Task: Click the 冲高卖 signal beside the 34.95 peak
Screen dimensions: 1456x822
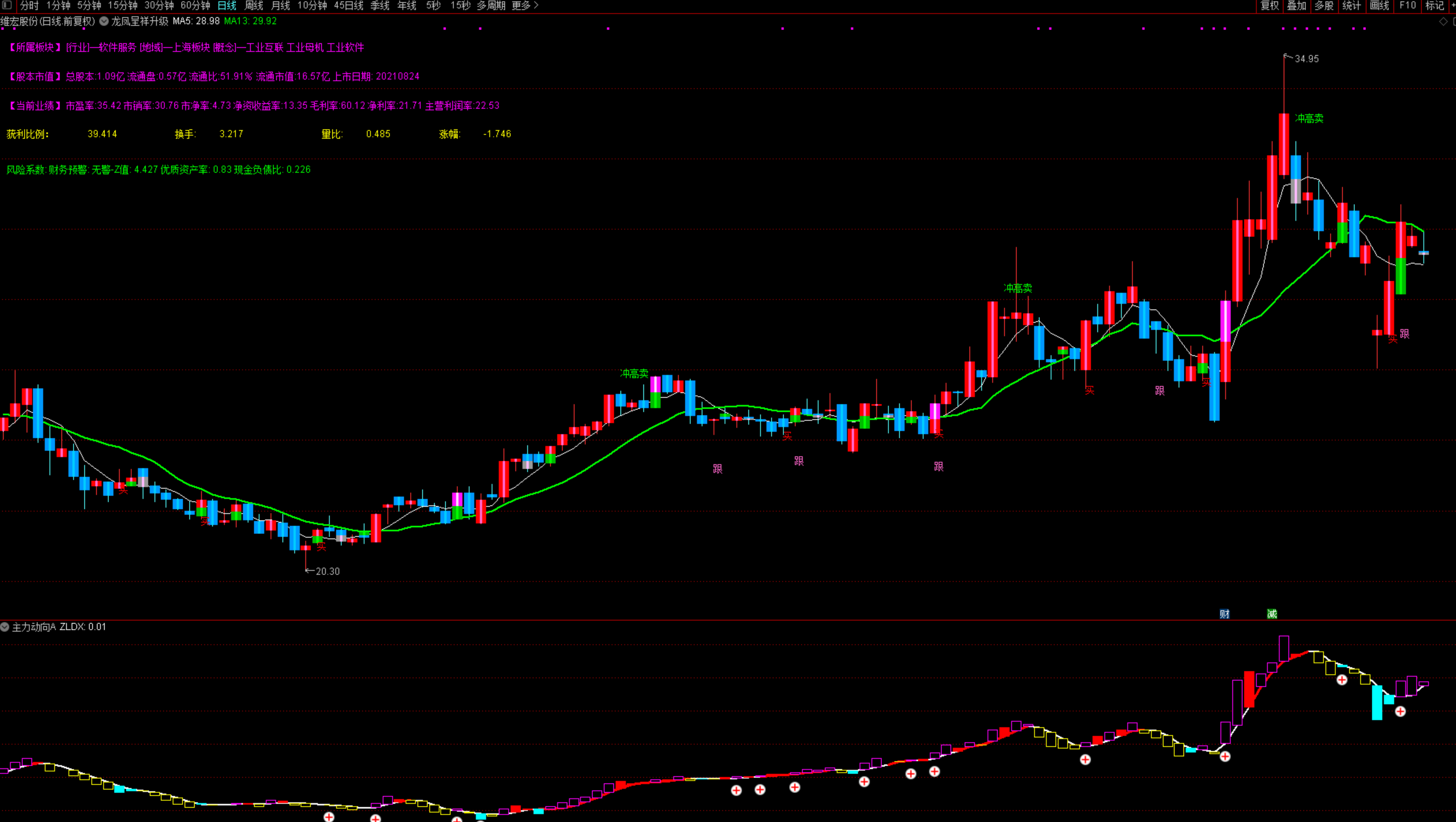Action: coord(1309,118)
